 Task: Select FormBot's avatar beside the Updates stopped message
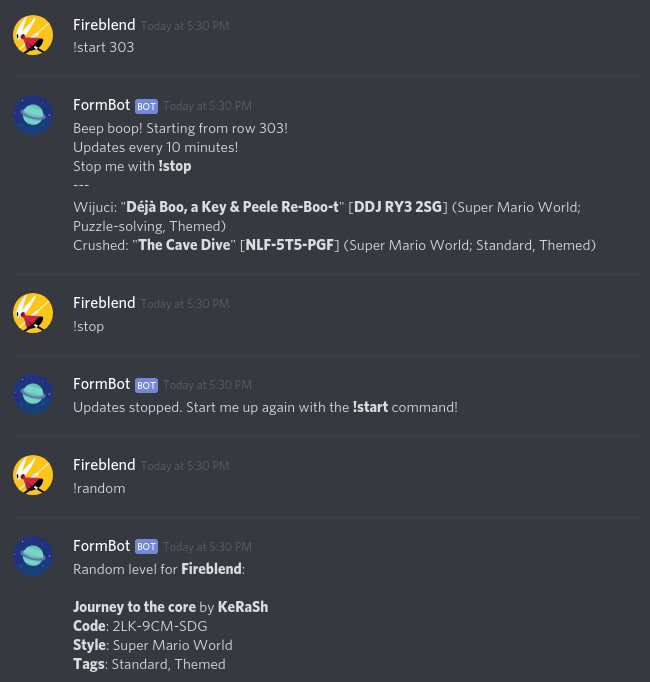tap(33, 394)
